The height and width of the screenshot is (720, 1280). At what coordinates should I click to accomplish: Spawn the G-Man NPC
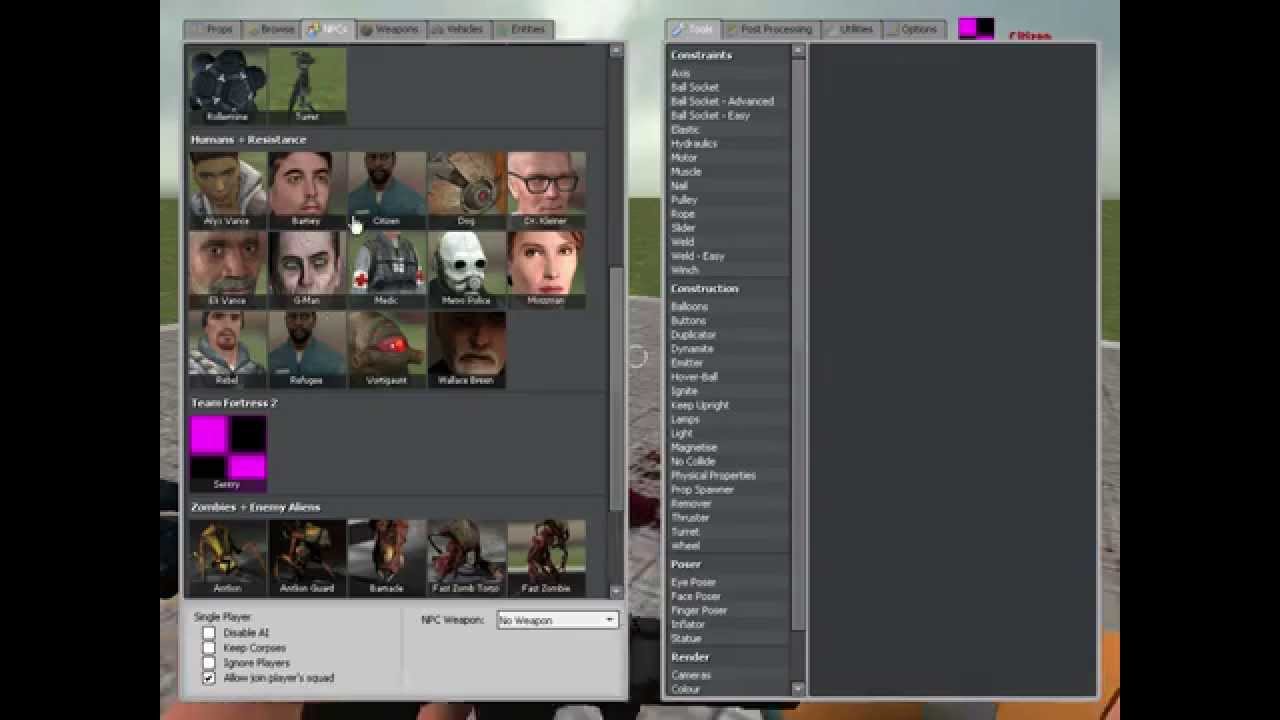coord(307,270)
